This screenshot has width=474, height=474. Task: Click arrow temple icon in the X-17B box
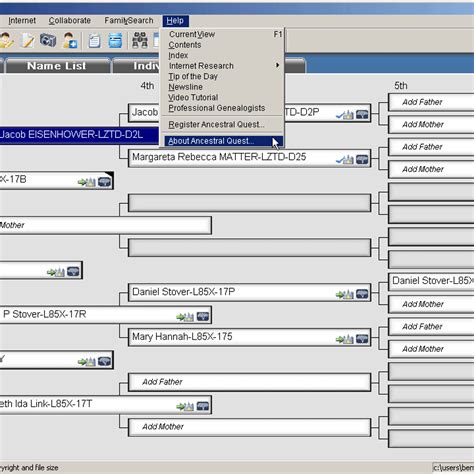[87, 182]
